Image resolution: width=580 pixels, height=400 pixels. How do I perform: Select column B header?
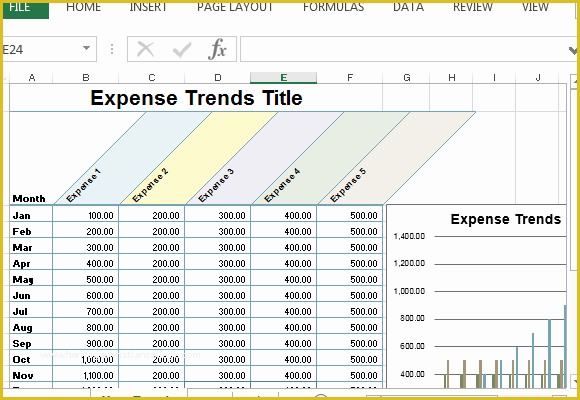(x=86, y=78)
